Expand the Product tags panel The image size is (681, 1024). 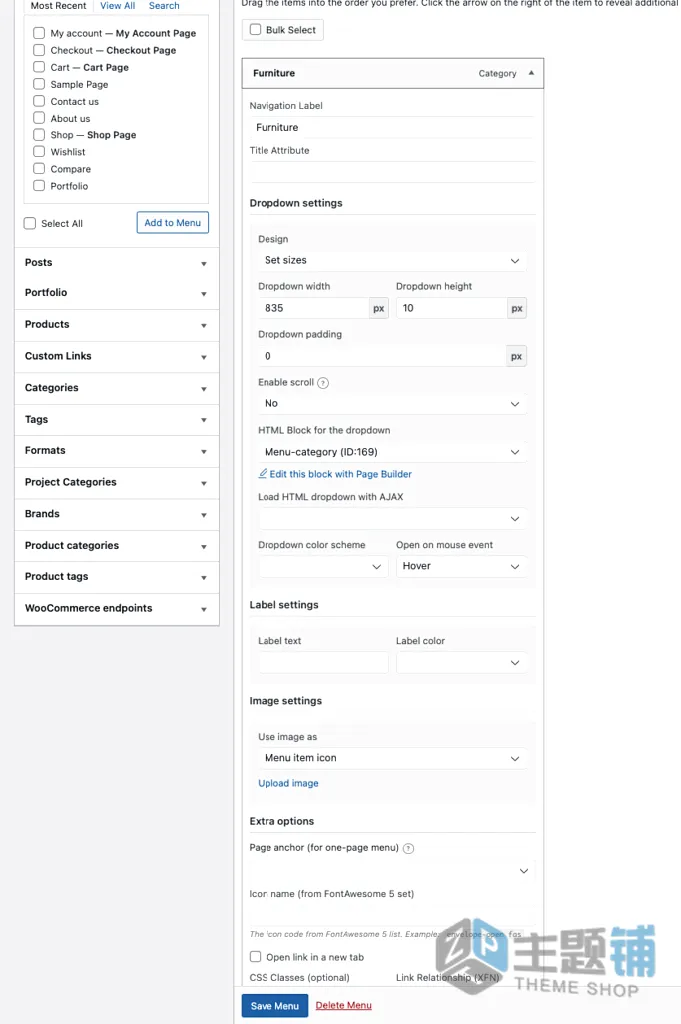coord(117,577)
